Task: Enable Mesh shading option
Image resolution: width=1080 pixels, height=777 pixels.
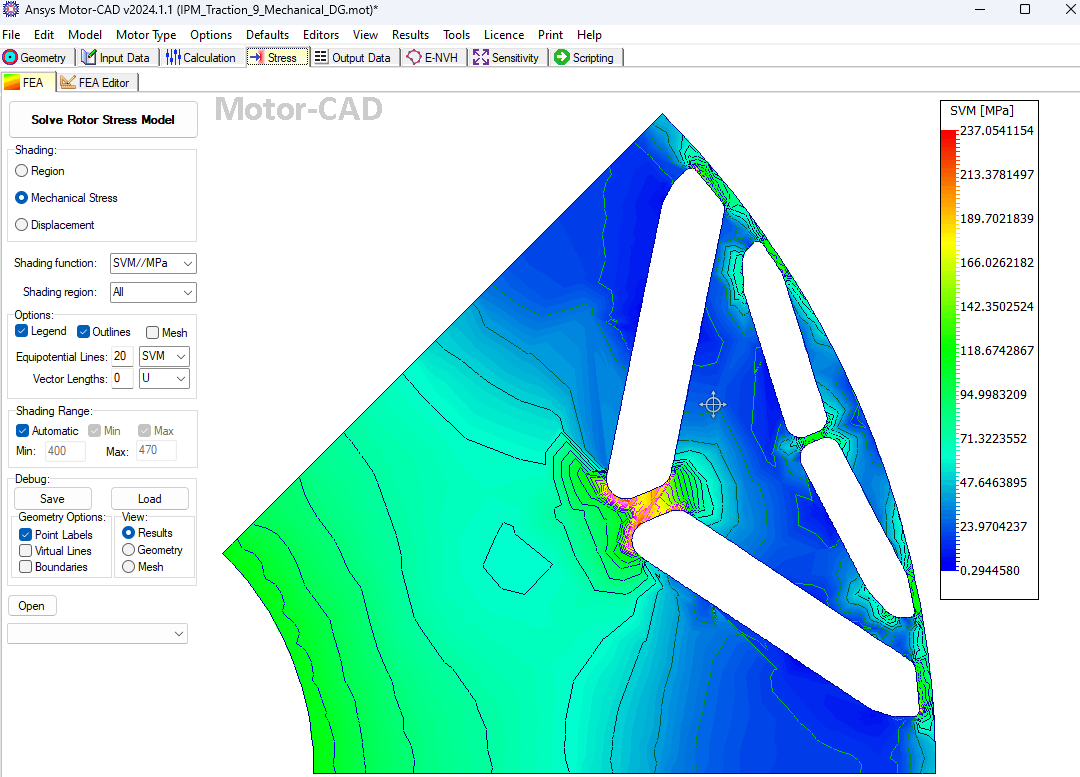Action: tap(153, 332)
